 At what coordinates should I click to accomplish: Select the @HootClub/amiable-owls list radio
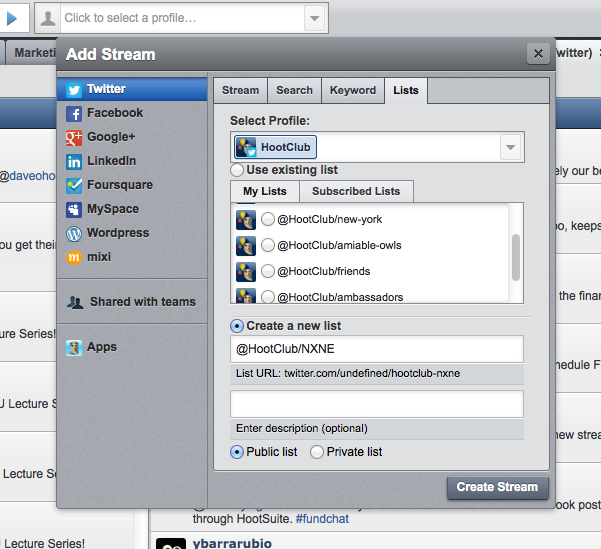pyautogui.click(x=268, y=245)
